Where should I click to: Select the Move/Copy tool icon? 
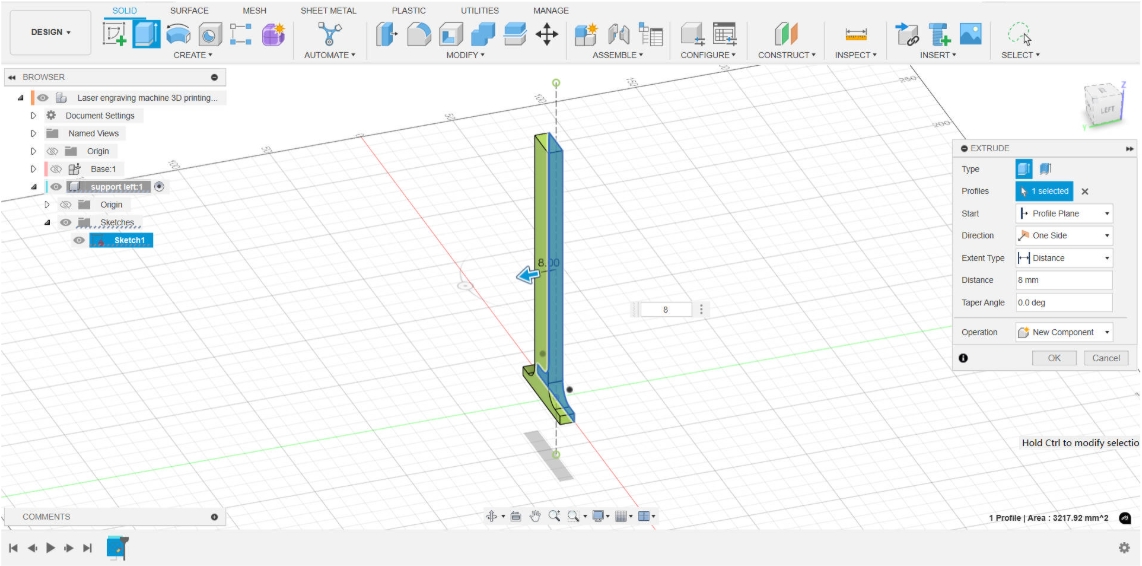click(x=546, y=34)
